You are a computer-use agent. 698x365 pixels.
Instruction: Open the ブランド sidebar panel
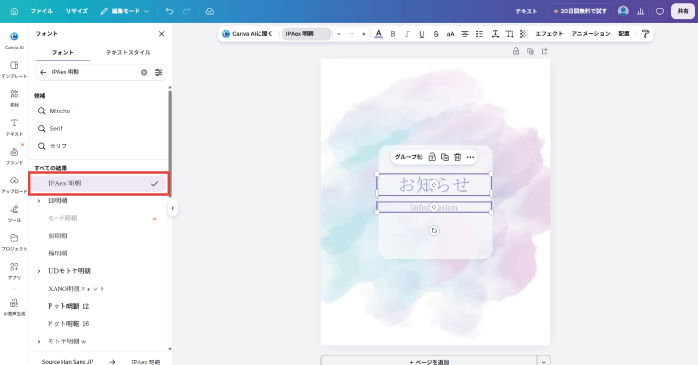point(14,156)
